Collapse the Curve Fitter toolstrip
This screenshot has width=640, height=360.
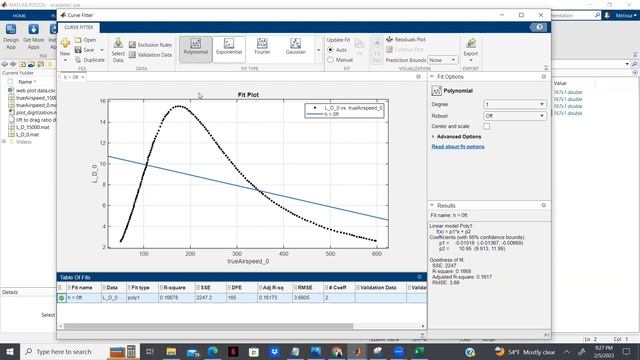click(546, 68)
